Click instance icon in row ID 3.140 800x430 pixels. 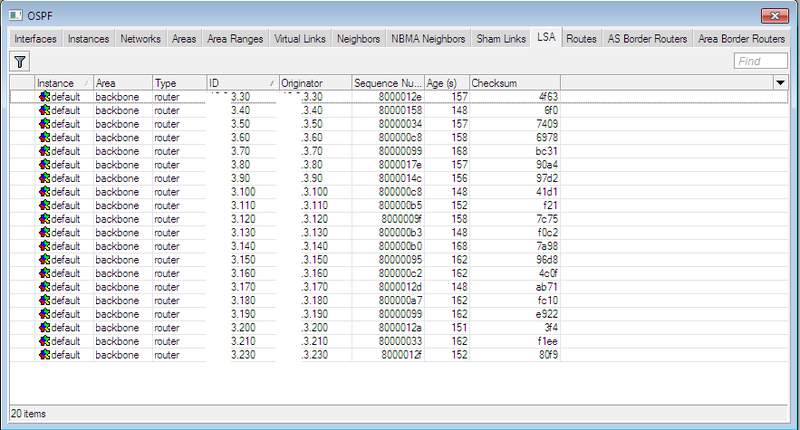click(x=44, y=246)
